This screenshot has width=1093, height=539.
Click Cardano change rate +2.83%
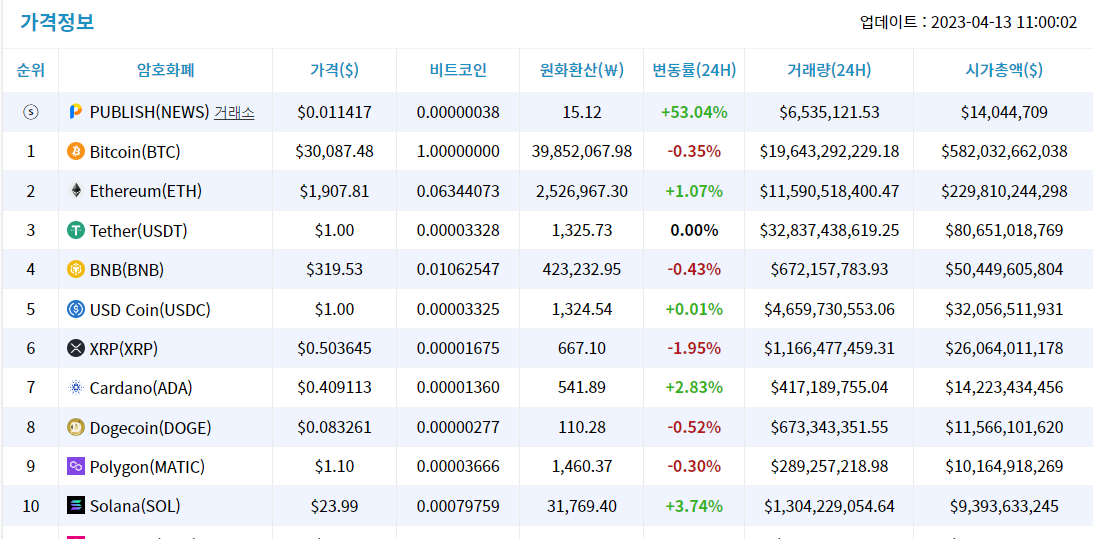(x=694, y=388)
